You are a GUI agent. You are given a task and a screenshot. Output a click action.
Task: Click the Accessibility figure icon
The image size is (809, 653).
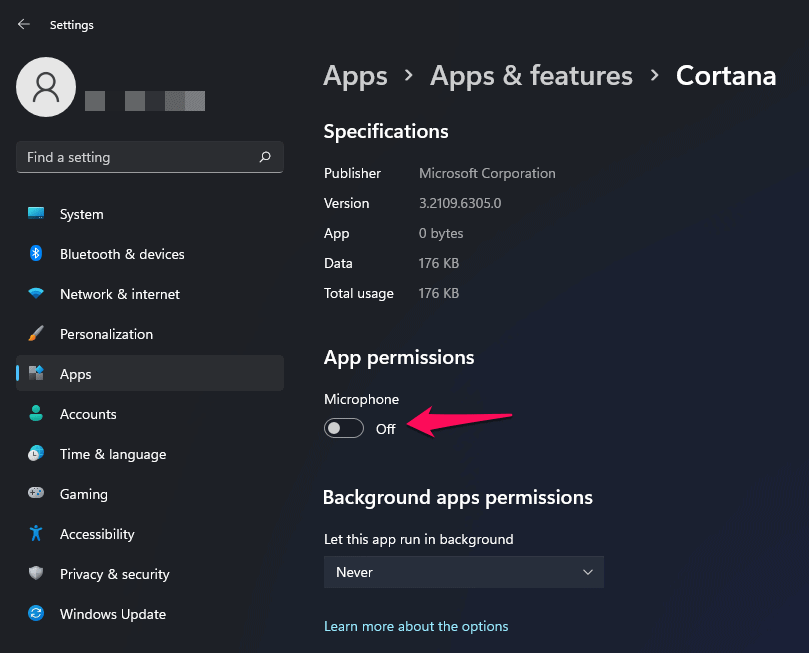(x=36, y=534)
